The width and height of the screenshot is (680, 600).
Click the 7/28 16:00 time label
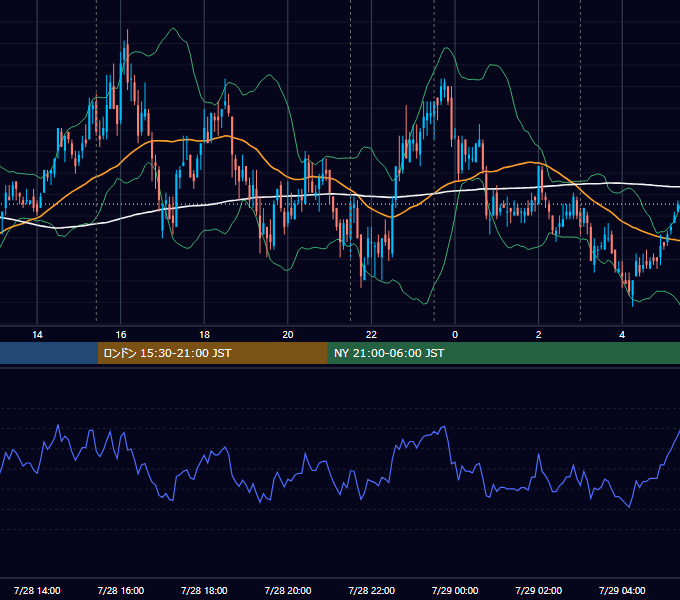click(x=121, y=590)
